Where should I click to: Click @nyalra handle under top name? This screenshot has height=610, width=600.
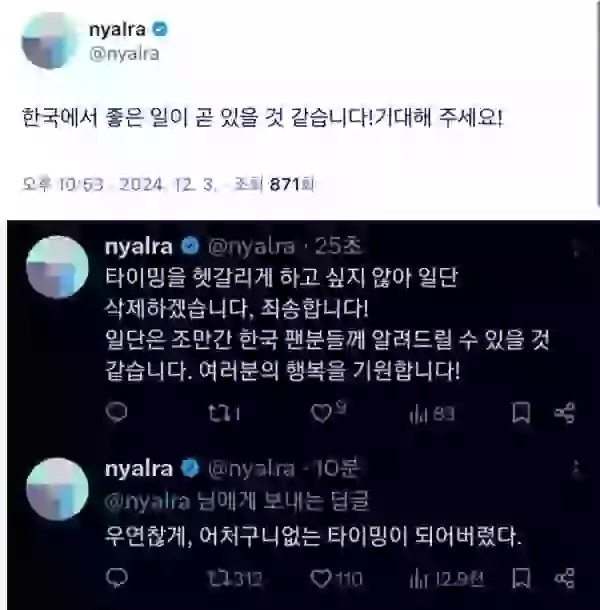click(124, 53)
